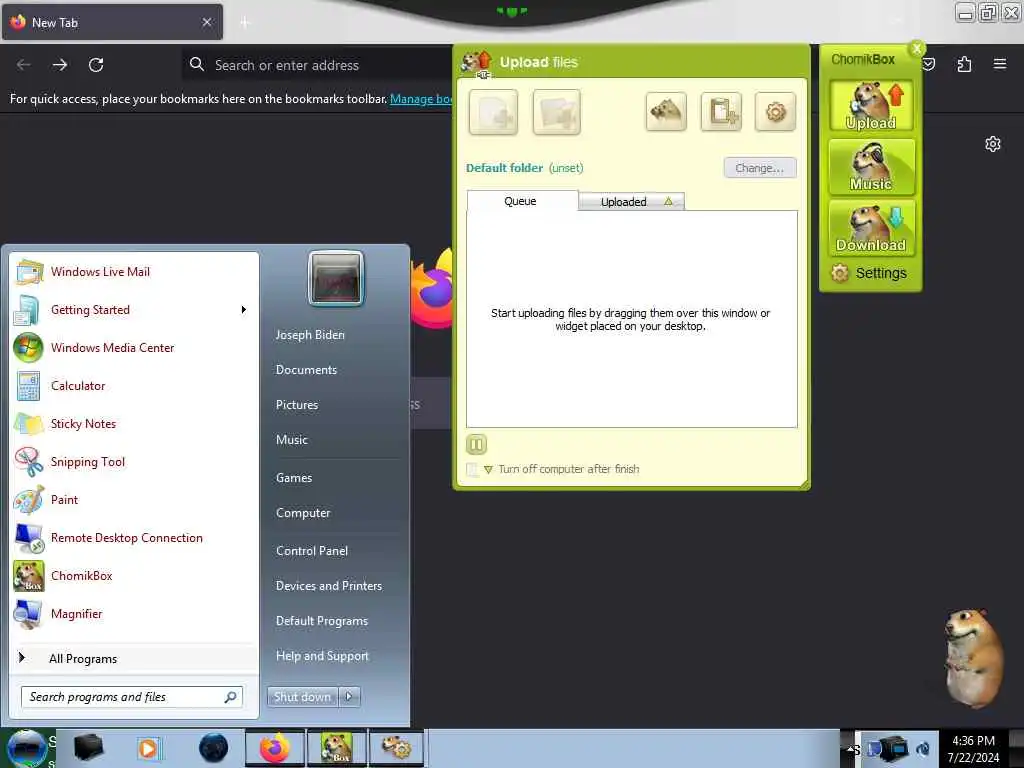Open Getting Started in Start menu

(134, 310)
